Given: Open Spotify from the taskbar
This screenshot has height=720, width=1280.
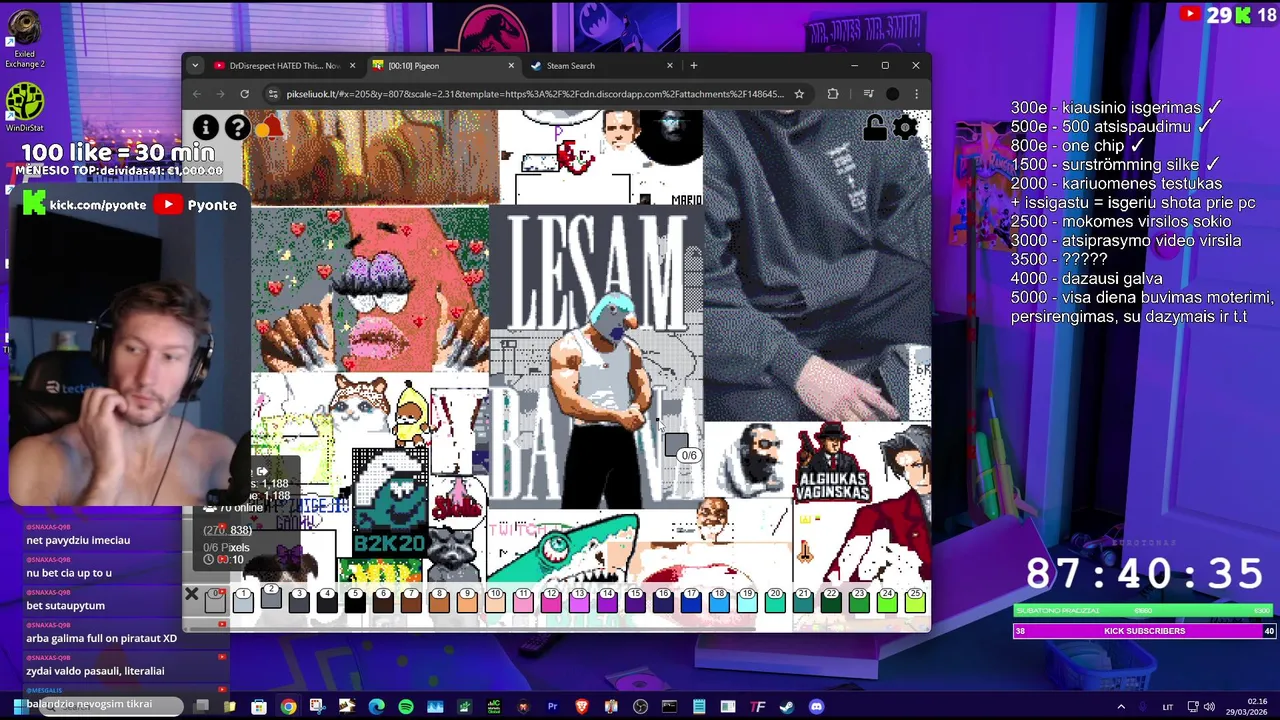Looking at the screenshot, I should click(x=406, y=707).
